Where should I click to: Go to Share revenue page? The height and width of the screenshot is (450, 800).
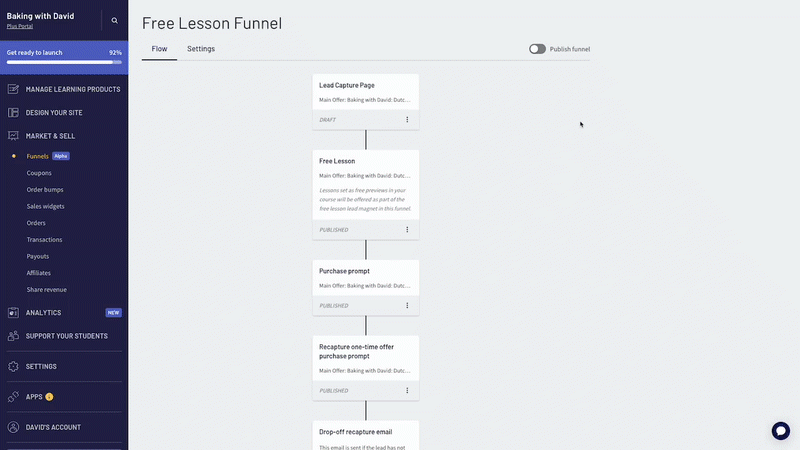coord(46,290)
